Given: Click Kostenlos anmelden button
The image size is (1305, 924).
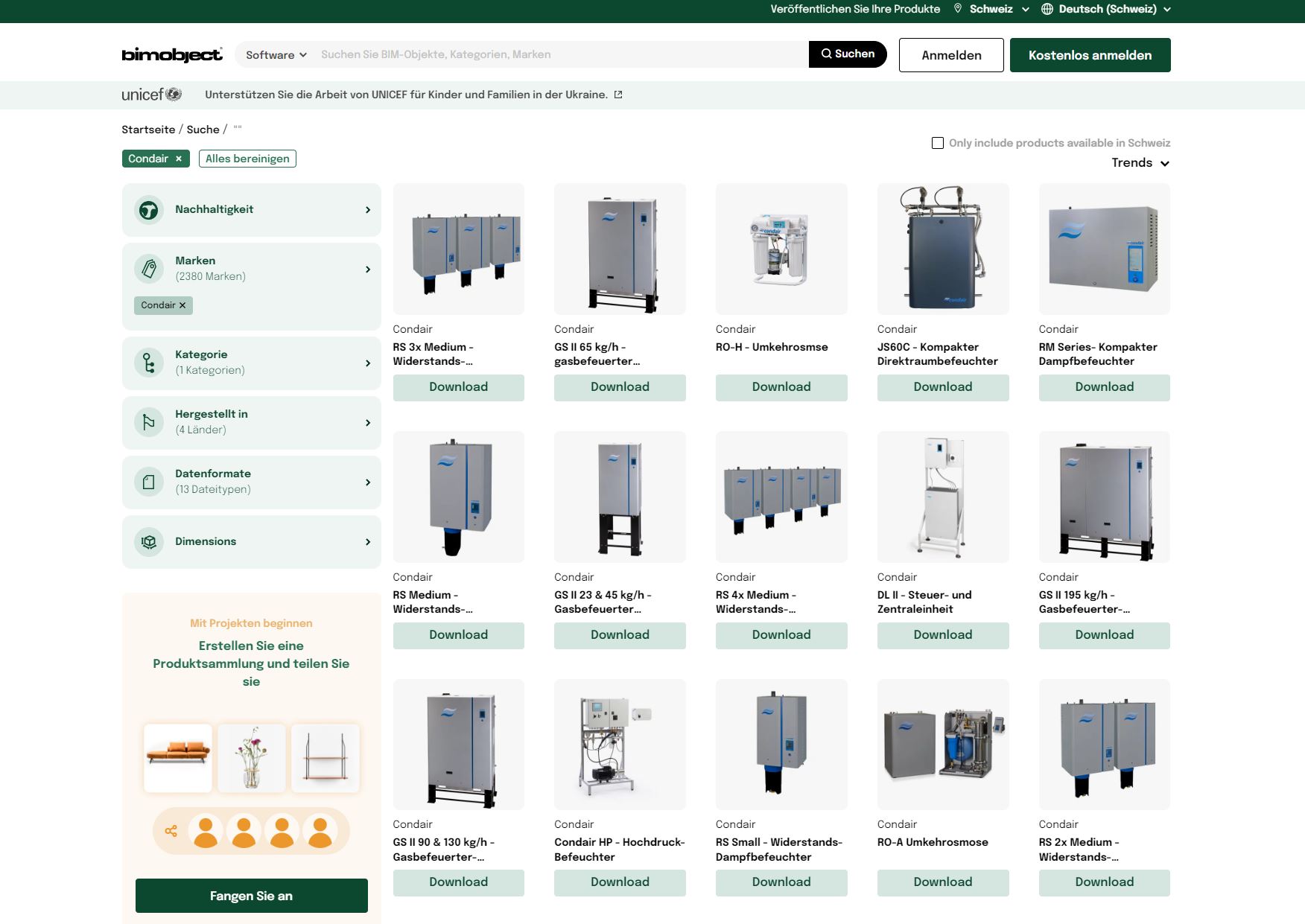Looking at the screenshot, I should click(x=1090, y=55).
